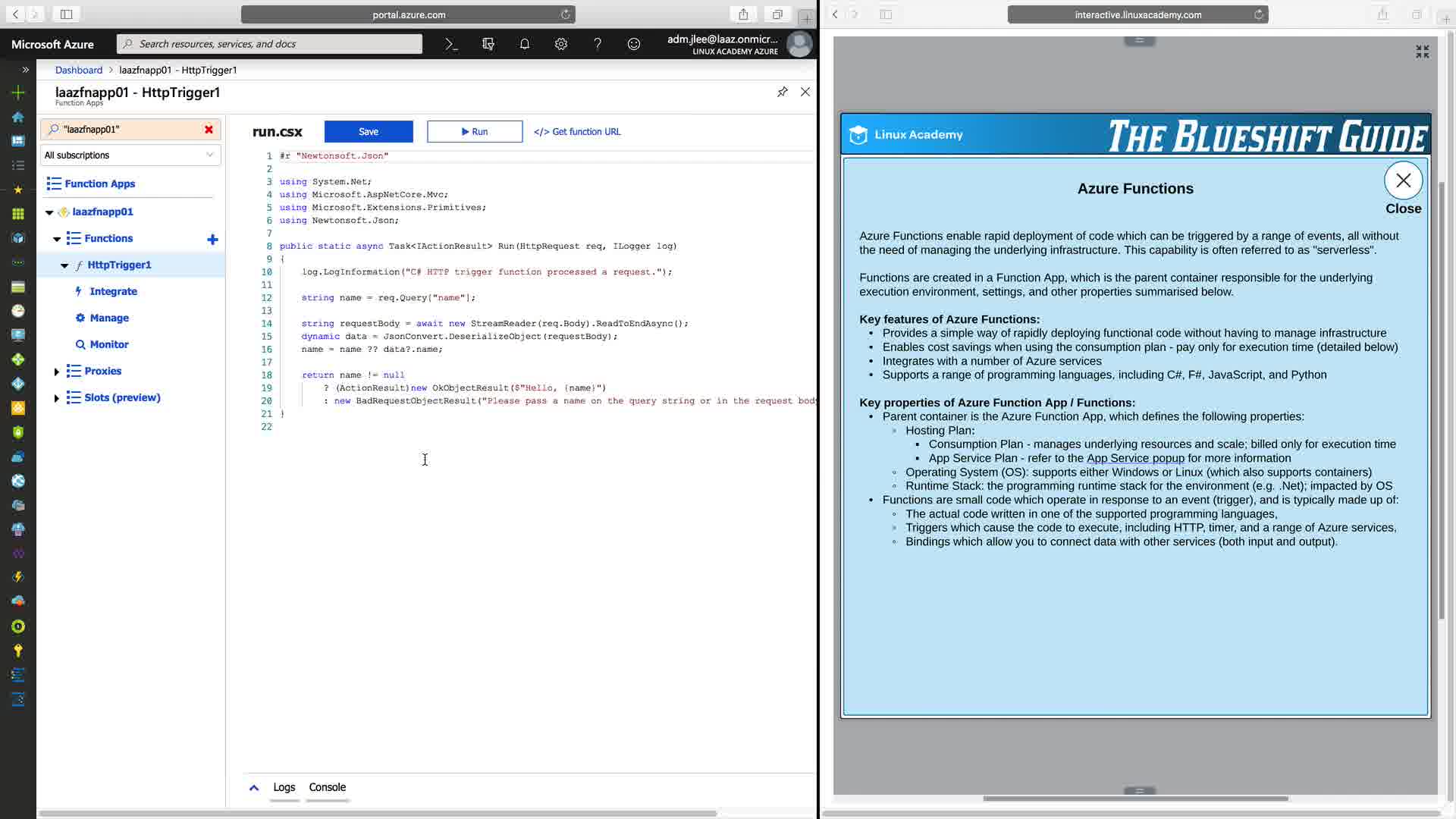Viewport: 1456px width, 819px height.
Task: Click the Save button
Action: [369, 131]
